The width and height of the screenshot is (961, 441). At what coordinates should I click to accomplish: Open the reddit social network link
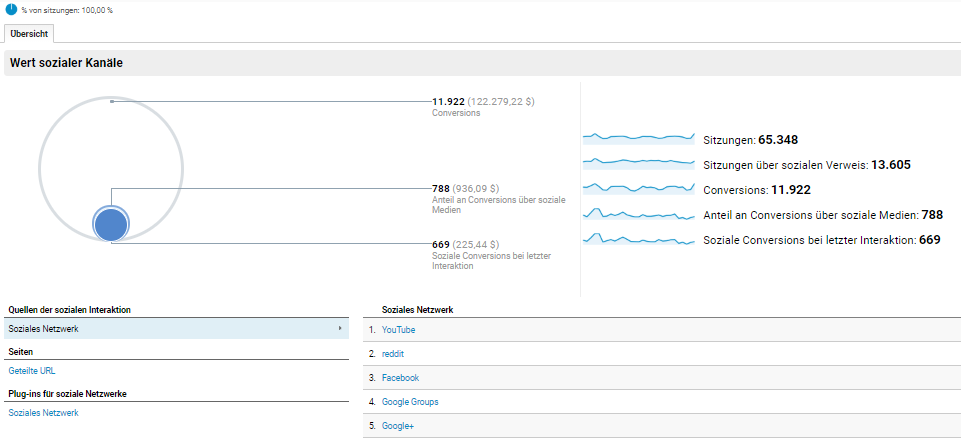(x=393, y=353)
